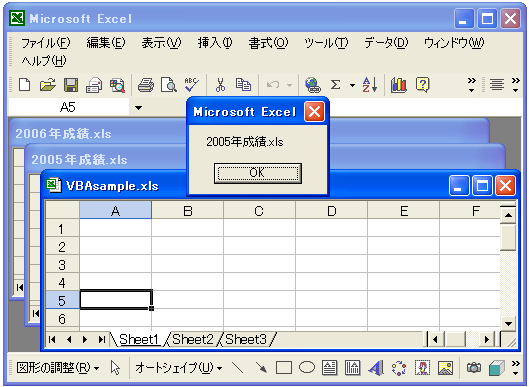Click the camera icon on drawing toolbar
This screenshot has height=387, width=529.
474,367
